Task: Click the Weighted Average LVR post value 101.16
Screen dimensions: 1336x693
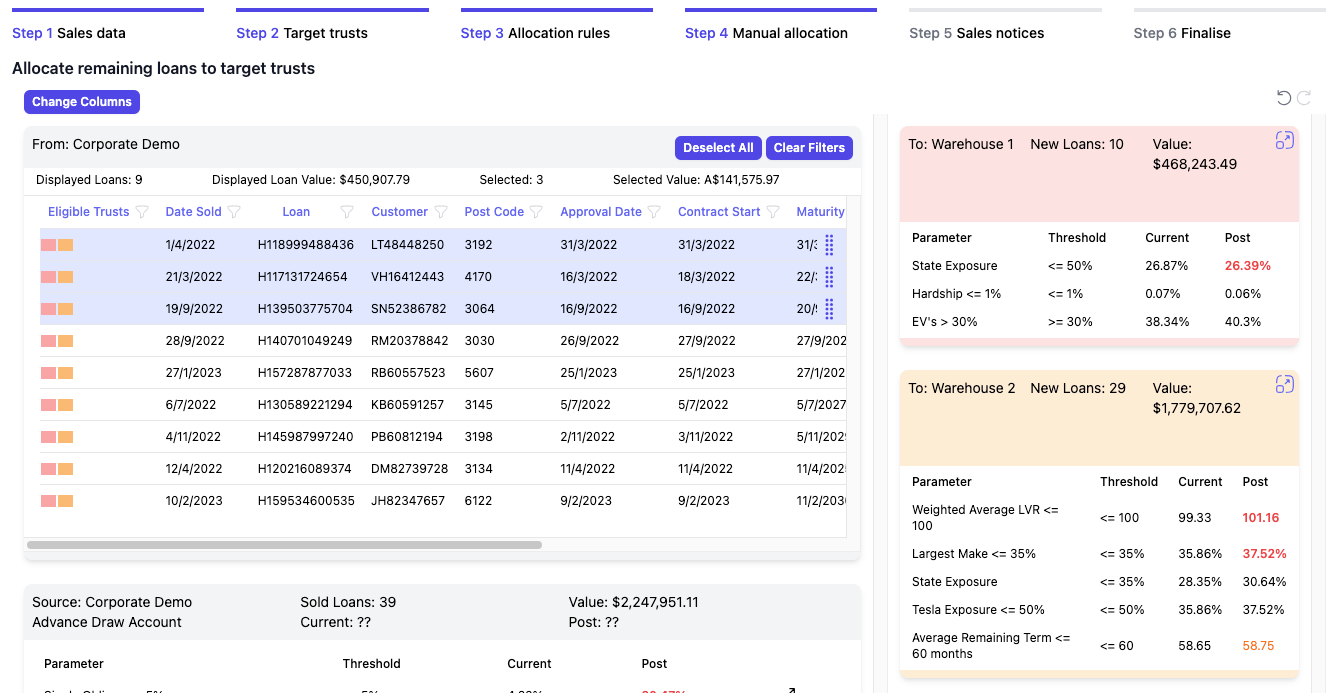Action: [x=1261, y=518]
